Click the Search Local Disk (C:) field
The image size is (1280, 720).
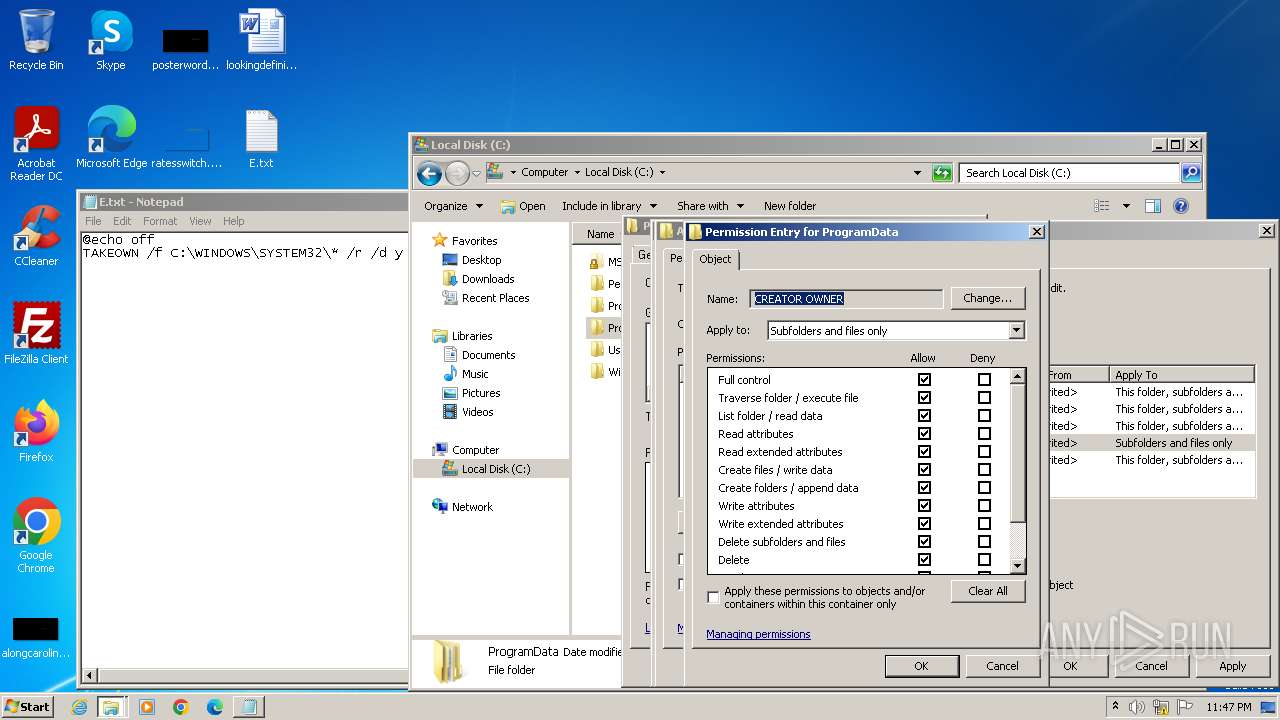pos(1069,173)
